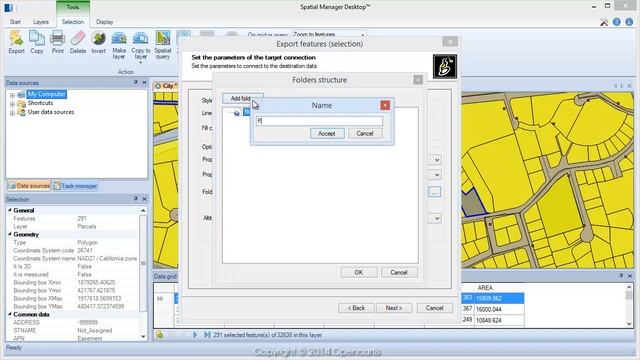Click the Layer value Parcels
640x360 pixels.
click(x=87, y=226)
